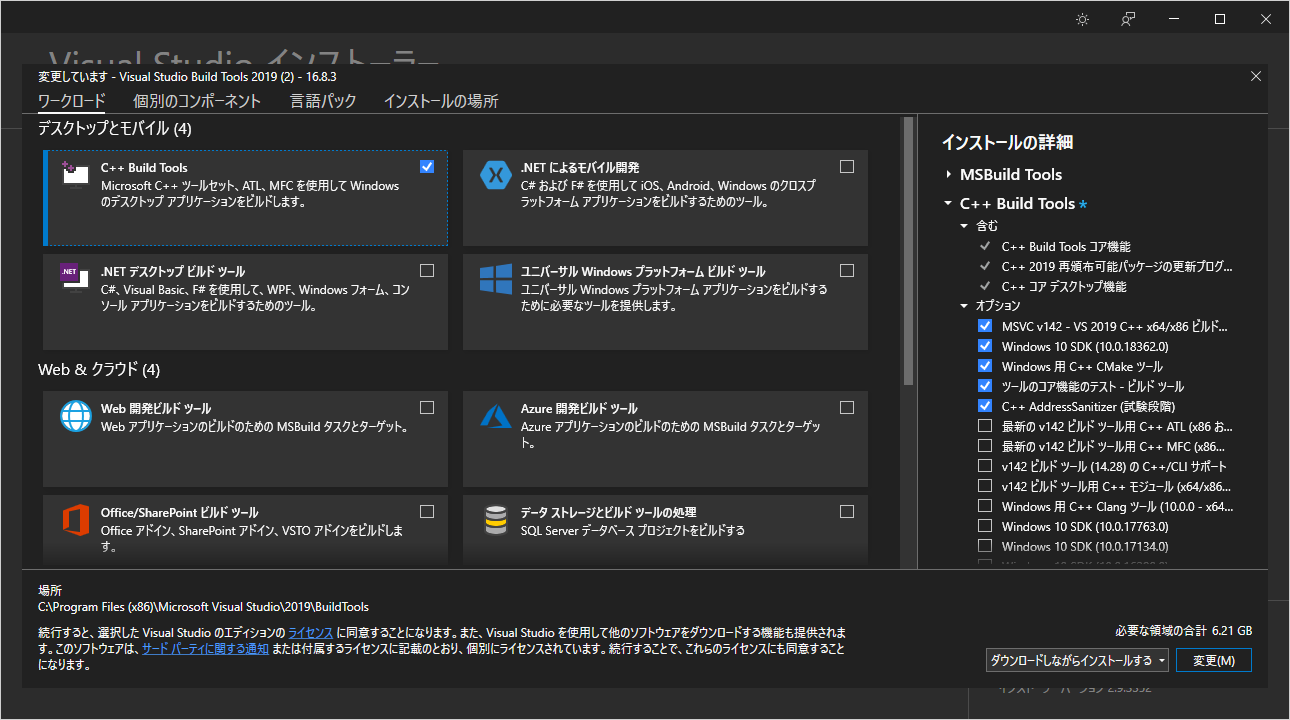The height and width of the screenshot is (720, 1290).
Task: Click the C++ コア デスクトップ機能 included item
Action: 1064,286
